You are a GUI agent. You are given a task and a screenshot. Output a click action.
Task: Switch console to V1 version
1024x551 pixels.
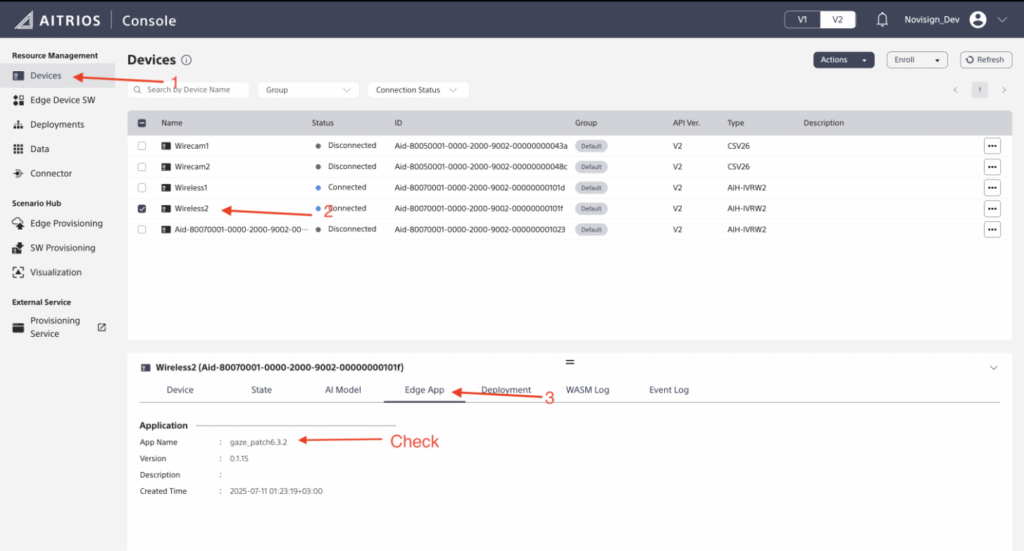(x=802, y=20)
